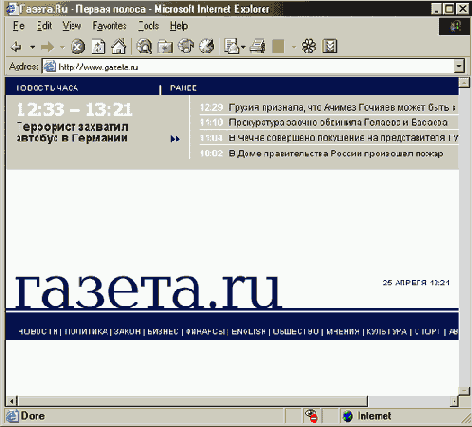Open the БИЗНЕС navigation section
The width and height of the screenshot is (472, 427).
pyautogui.click(x=163, y=332)
